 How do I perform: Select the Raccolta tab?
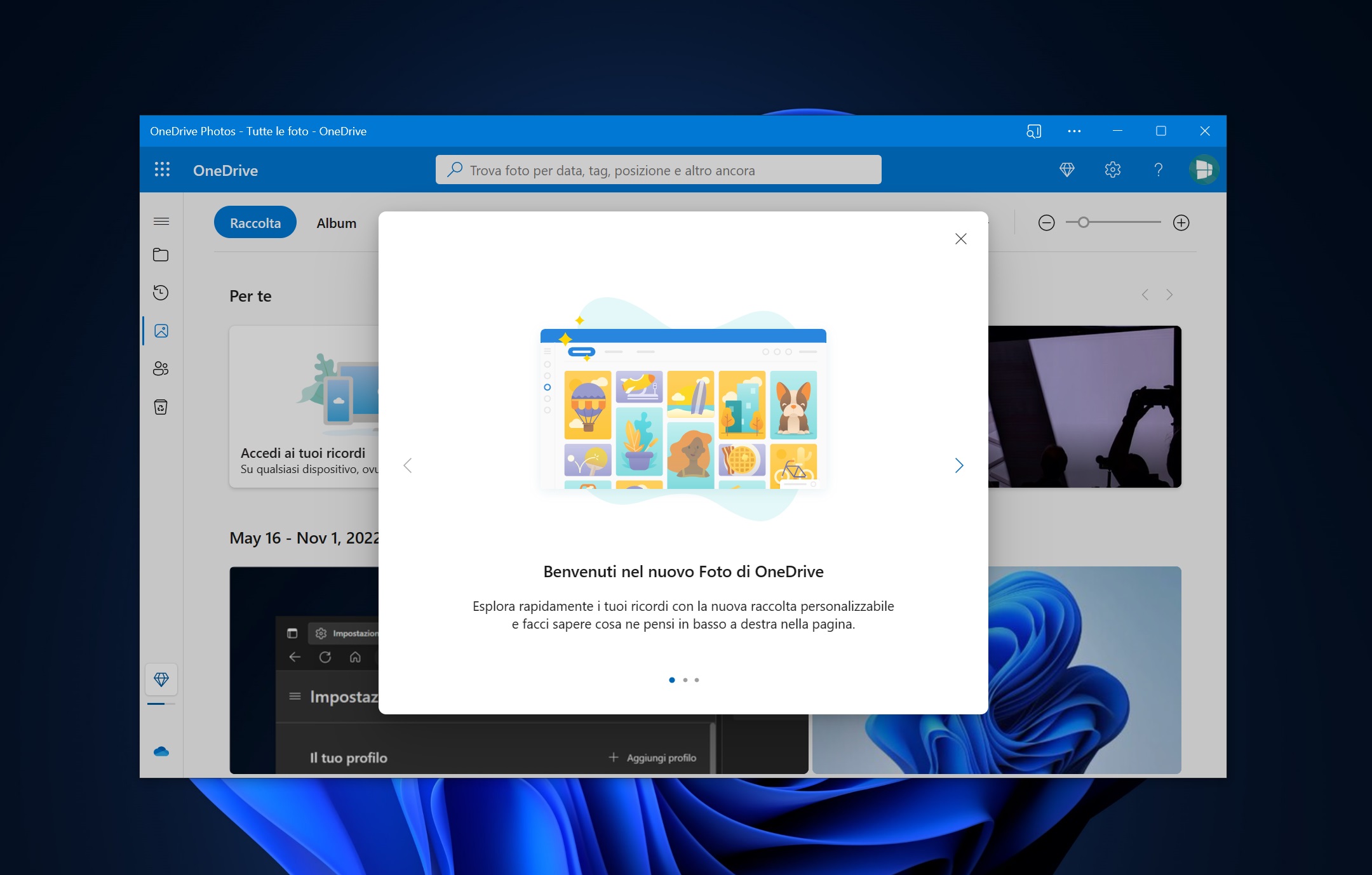coord(255,223)
